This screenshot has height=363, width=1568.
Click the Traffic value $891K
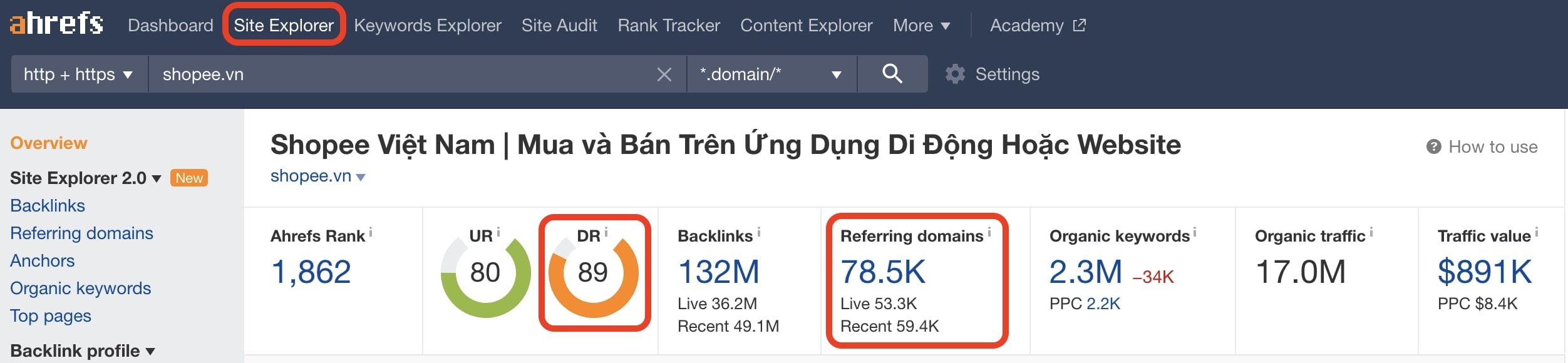[1484, 272]
